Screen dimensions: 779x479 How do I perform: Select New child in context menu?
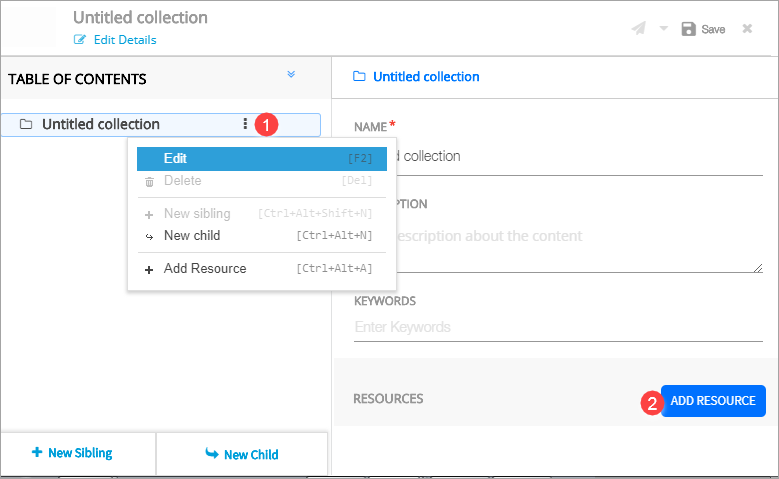point(191,236)
